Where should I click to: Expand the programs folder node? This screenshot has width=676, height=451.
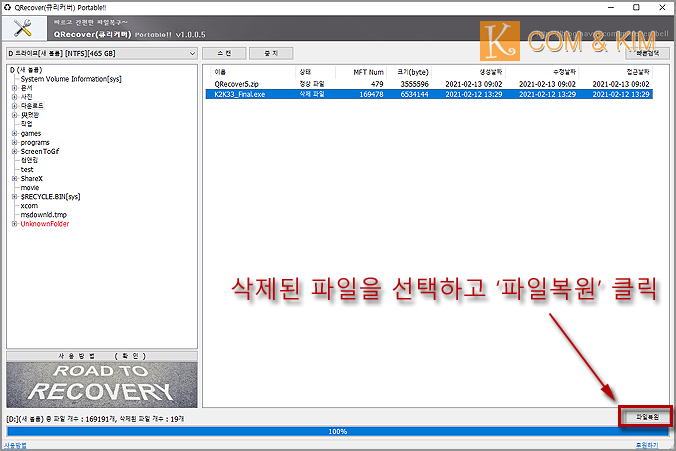[14, 143]
